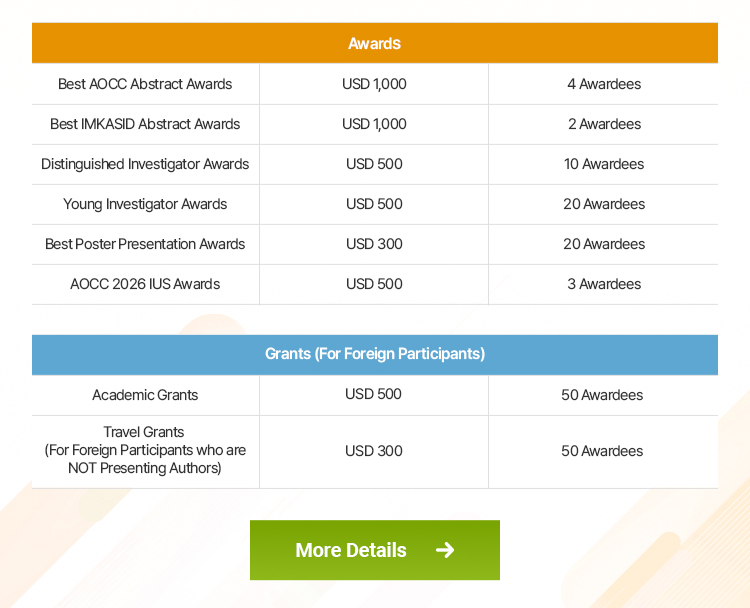Click Best AOCC Abstract Awards cell
The height and width of the screenshot is (608, 750).
pyautogui.click(x=145, y=84)
